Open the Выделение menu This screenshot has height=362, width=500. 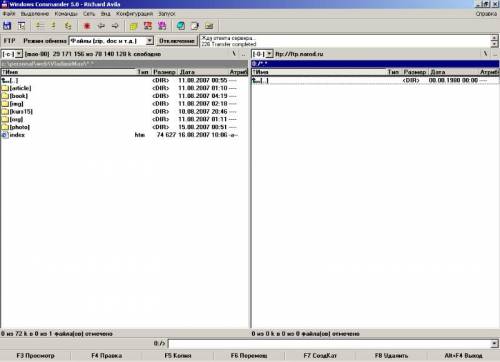(x=35, y=14)
